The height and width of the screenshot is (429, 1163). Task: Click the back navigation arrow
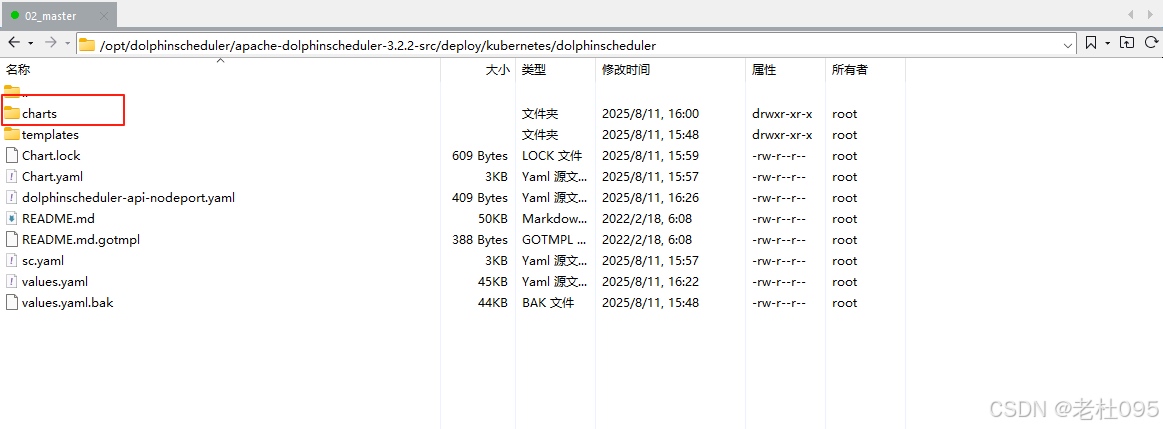(14, 44)
